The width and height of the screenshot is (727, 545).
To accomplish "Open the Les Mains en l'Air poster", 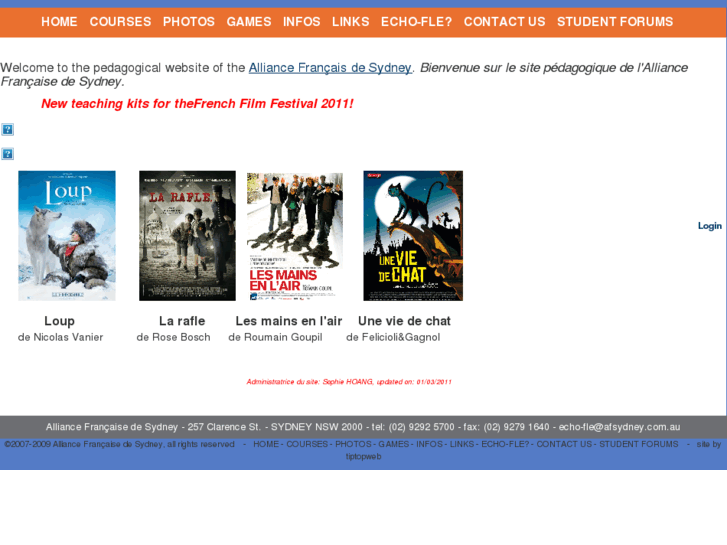I will (295, 237).
